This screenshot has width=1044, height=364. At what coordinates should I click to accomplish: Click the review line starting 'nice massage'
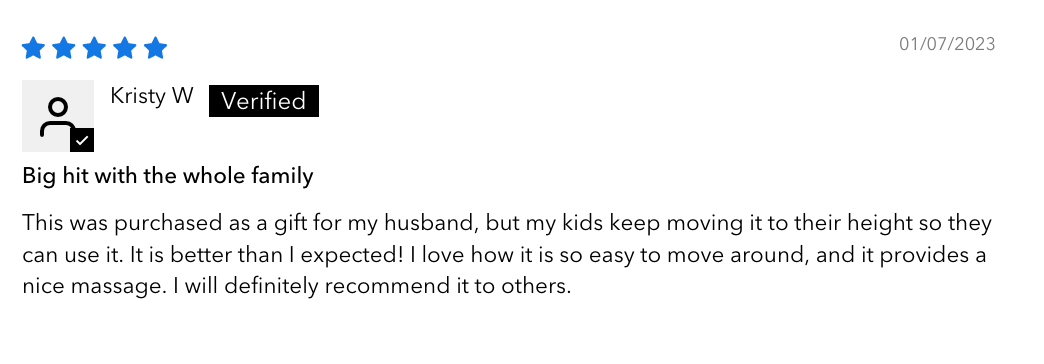pos(297,287)
